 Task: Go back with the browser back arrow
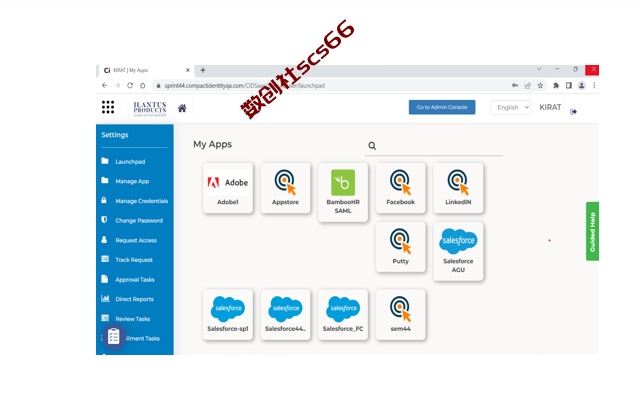pyautogui.click(x=104, y=85)
